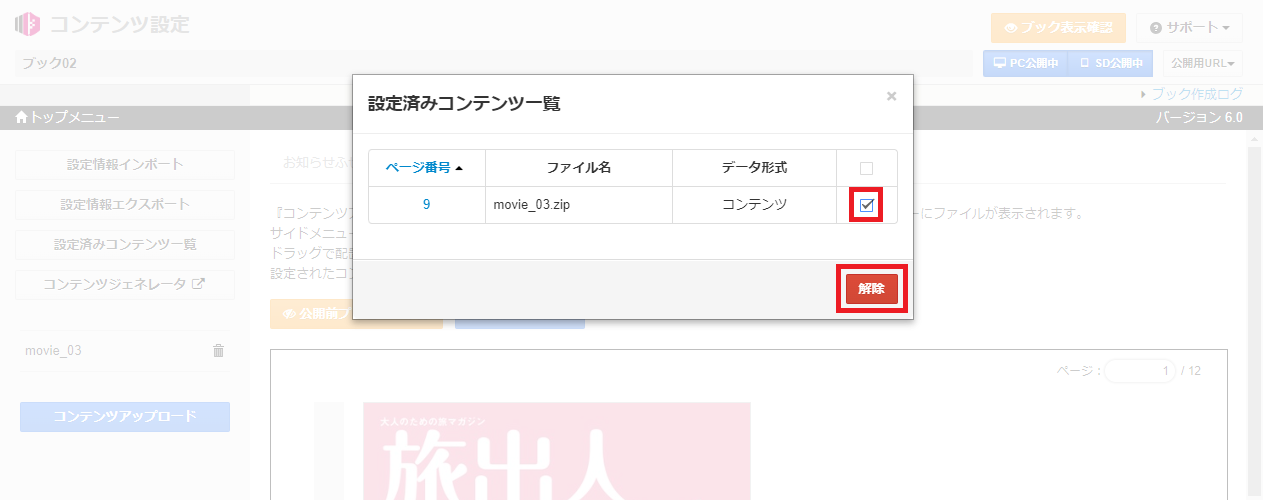The width and height of the screenshot is (1263, 500).
Task: Toggle SD公開中 status button
Action: coord(1110,63)
